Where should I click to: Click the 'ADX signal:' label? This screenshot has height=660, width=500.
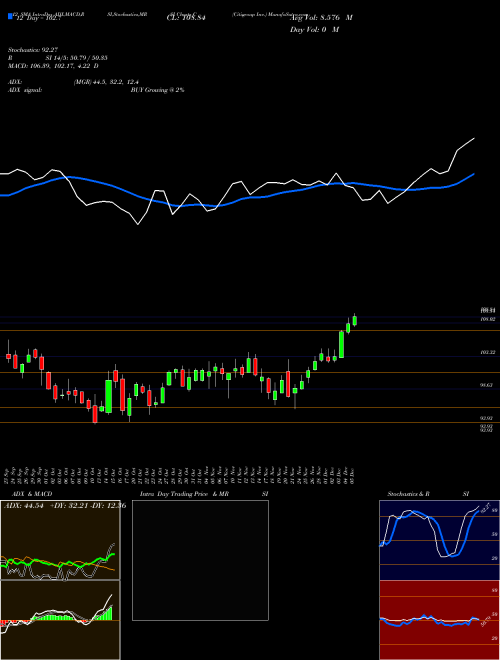tap(24, 90)
